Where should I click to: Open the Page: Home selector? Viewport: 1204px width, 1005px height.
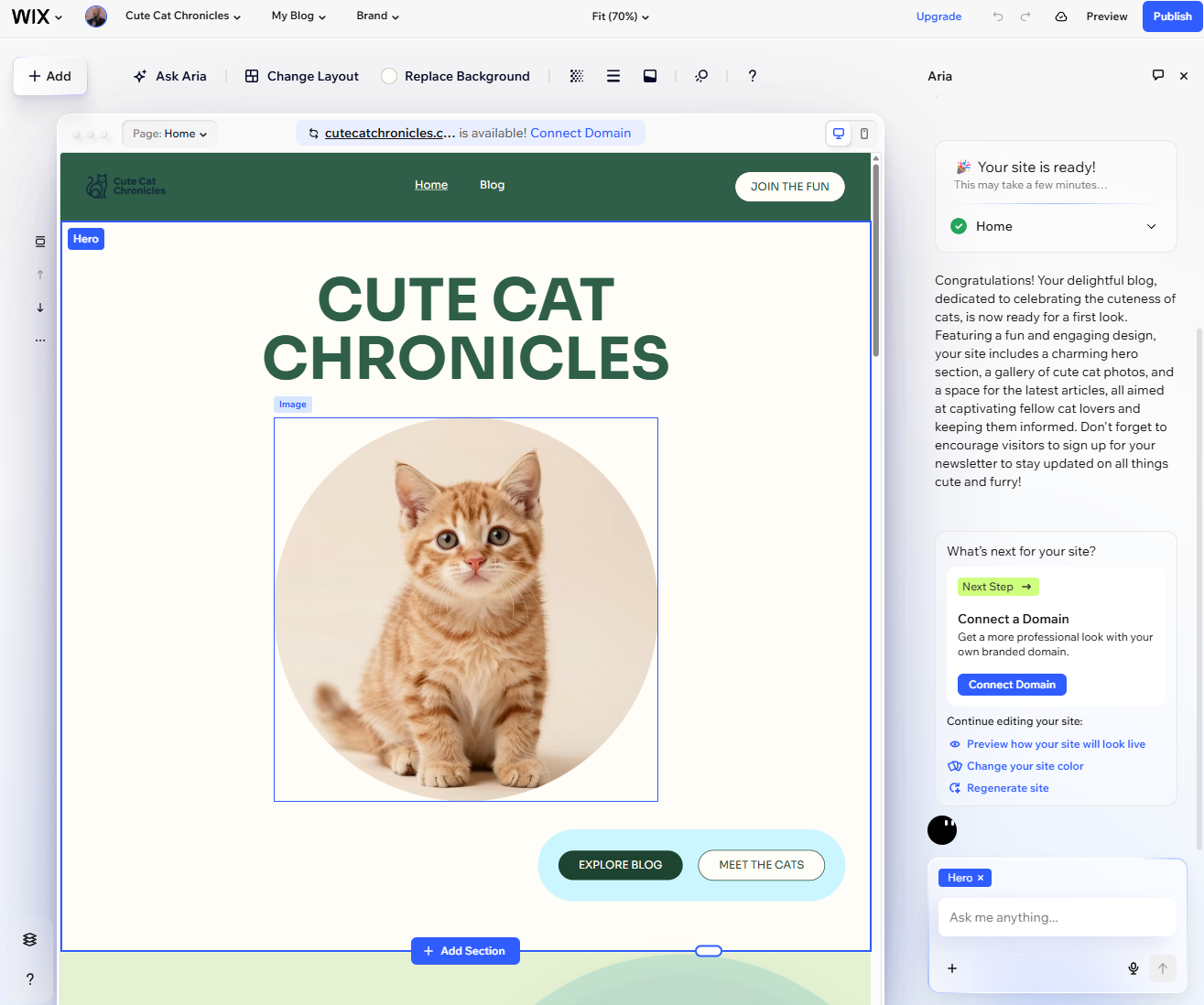tap(168, 133)
